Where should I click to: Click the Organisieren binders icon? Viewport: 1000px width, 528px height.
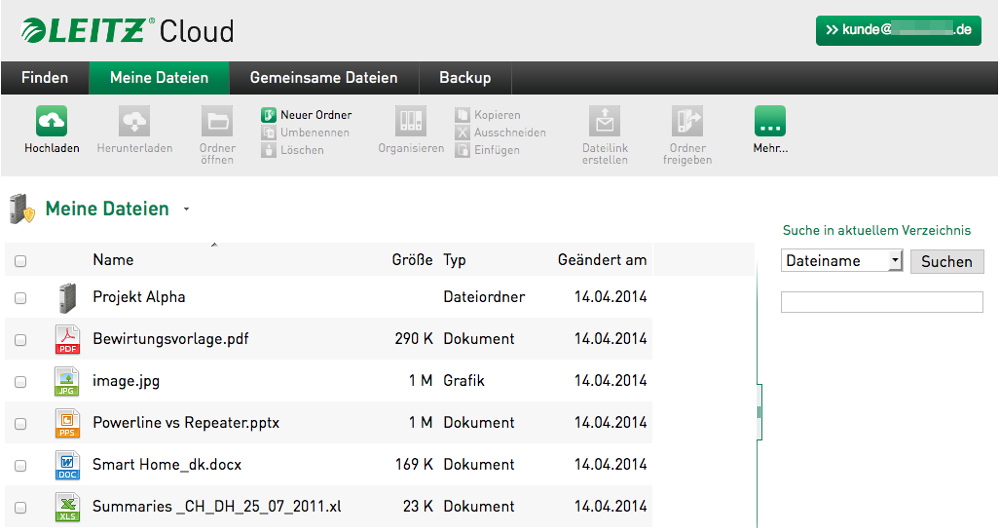coord(411,121)
